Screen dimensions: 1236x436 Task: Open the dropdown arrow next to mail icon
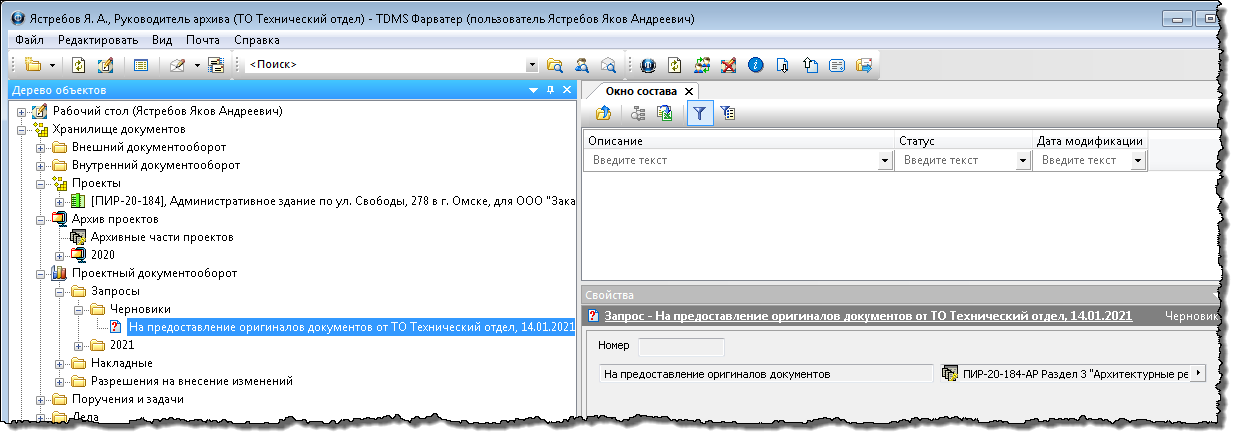197,65
